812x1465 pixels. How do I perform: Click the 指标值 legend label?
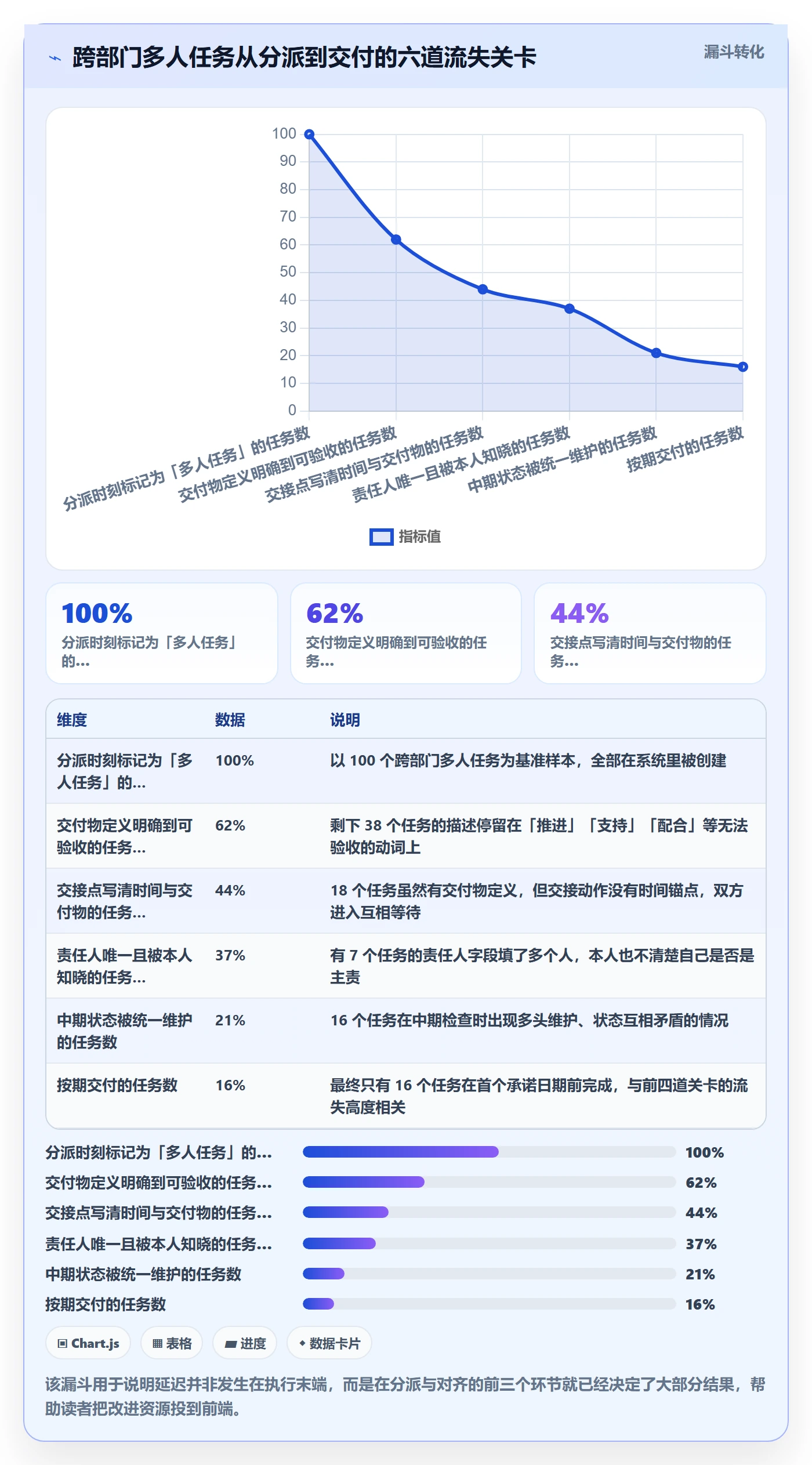(x=419, y=537)
